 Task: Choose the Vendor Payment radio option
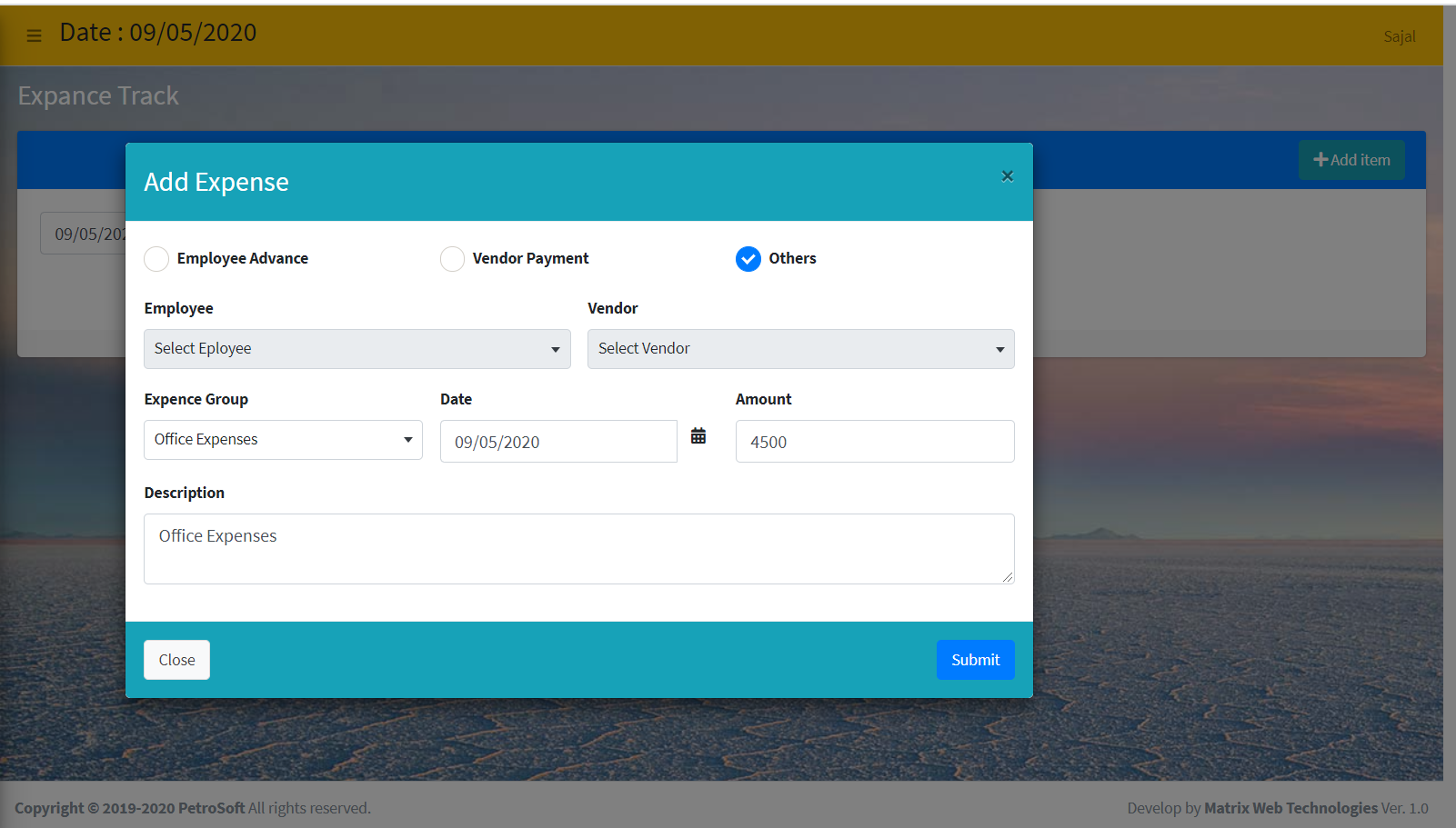pos(452,259)
